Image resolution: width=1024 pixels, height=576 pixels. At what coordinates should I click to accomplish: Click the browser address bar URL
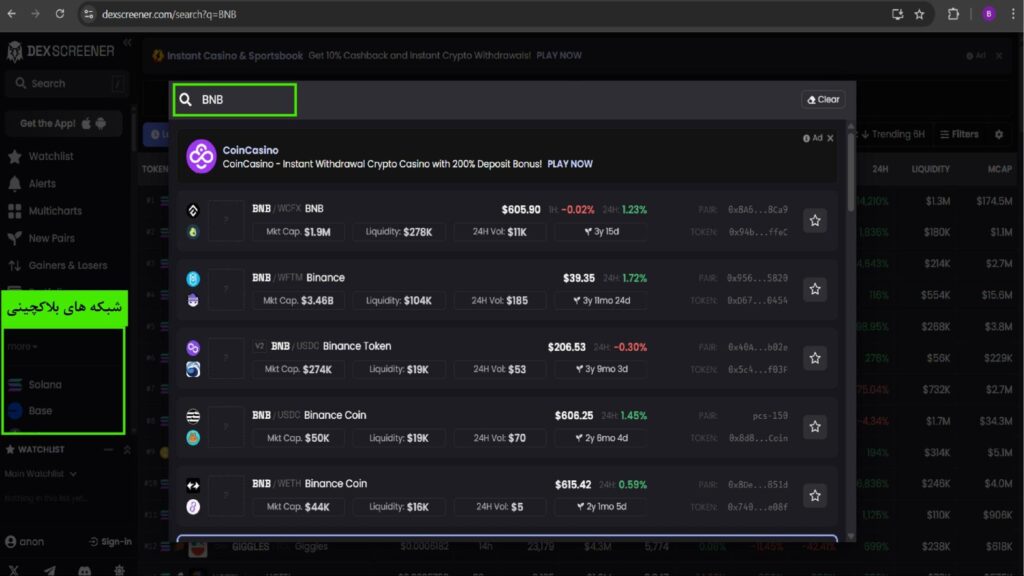point(169,14)
